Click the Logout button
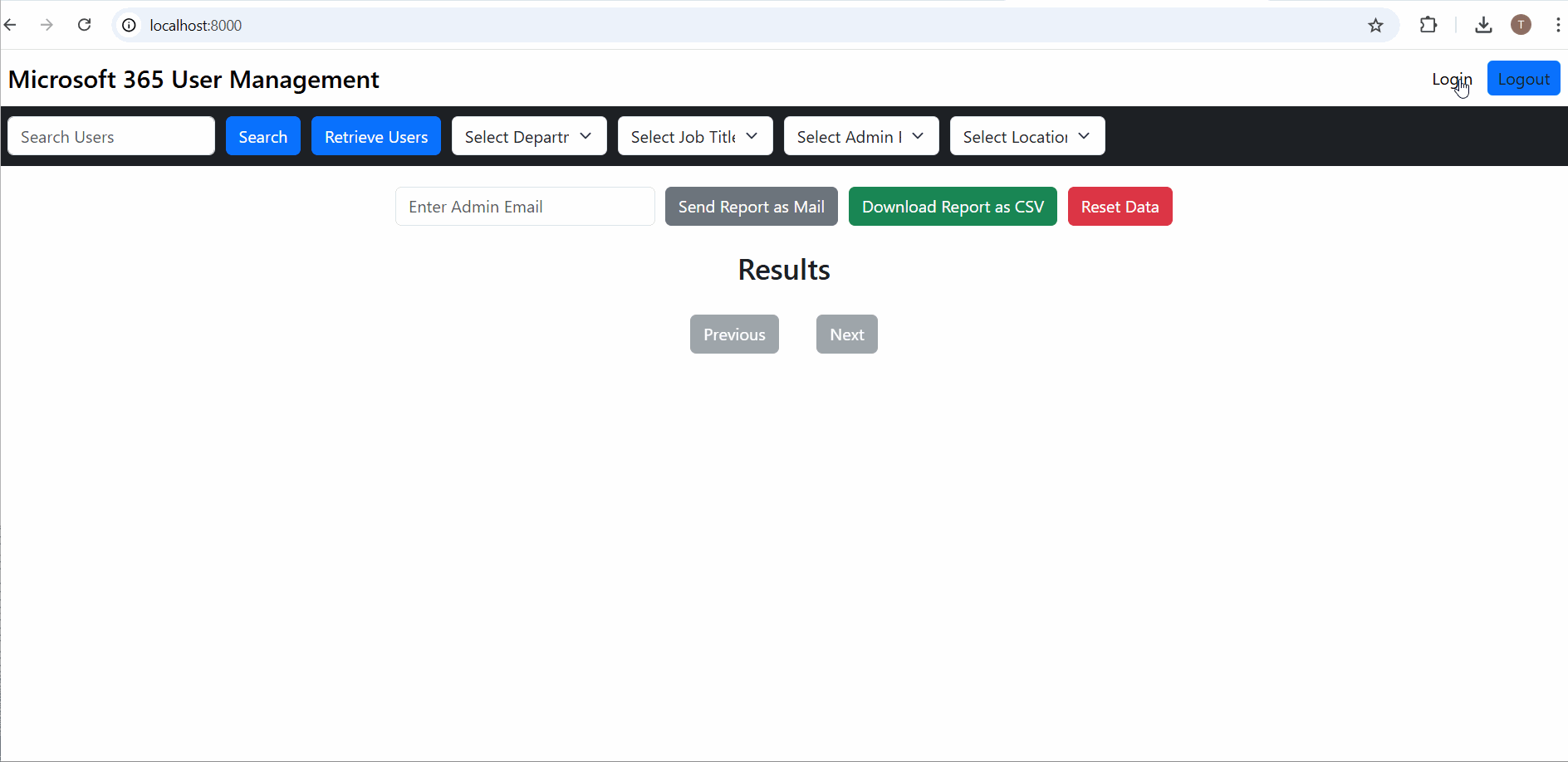This screenshot has width=1568, height=762. [x=1523, y=78]
